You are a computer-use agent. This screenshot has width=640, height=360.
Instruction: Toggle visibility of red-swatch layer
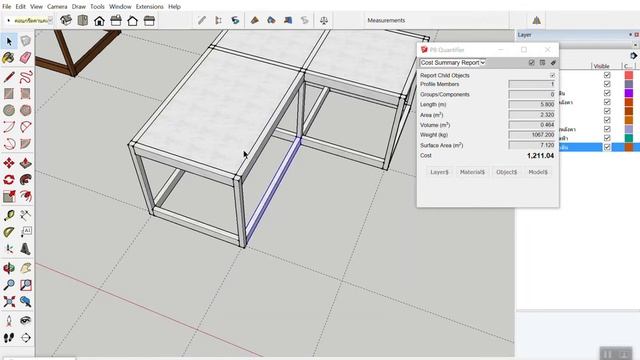tap(607, 75)
